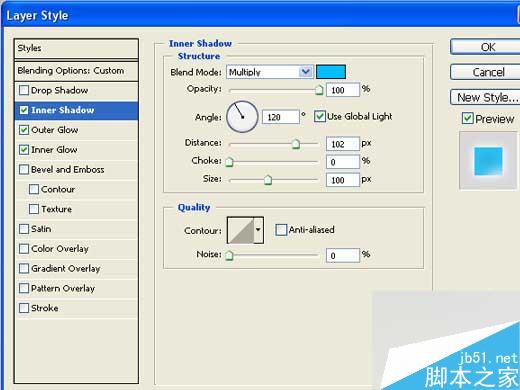
Task: Click the blue inner shadow color swatch
Action: click(x=331, y=72)
